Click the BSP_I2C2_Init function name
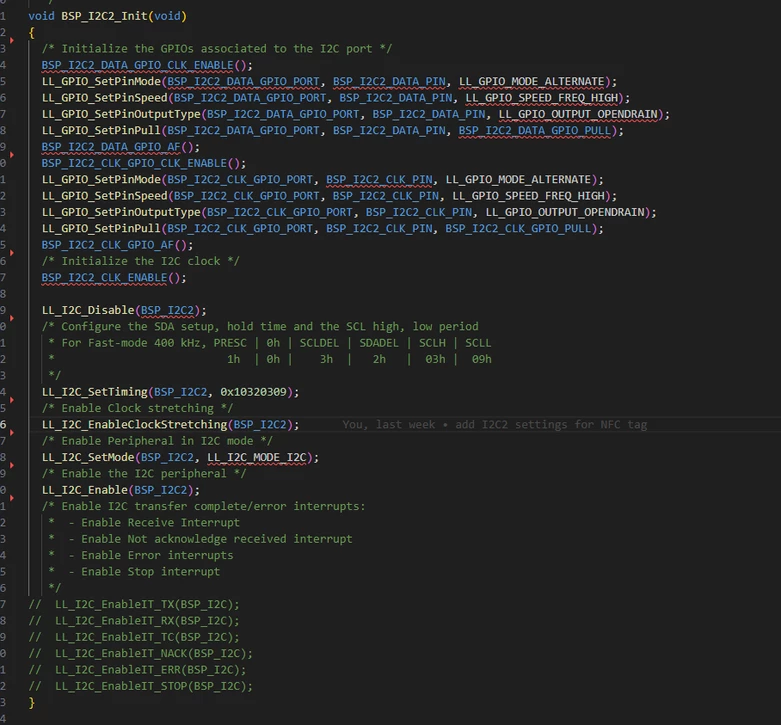The width and height of the screenshot is (781, 725). [104, 16]
